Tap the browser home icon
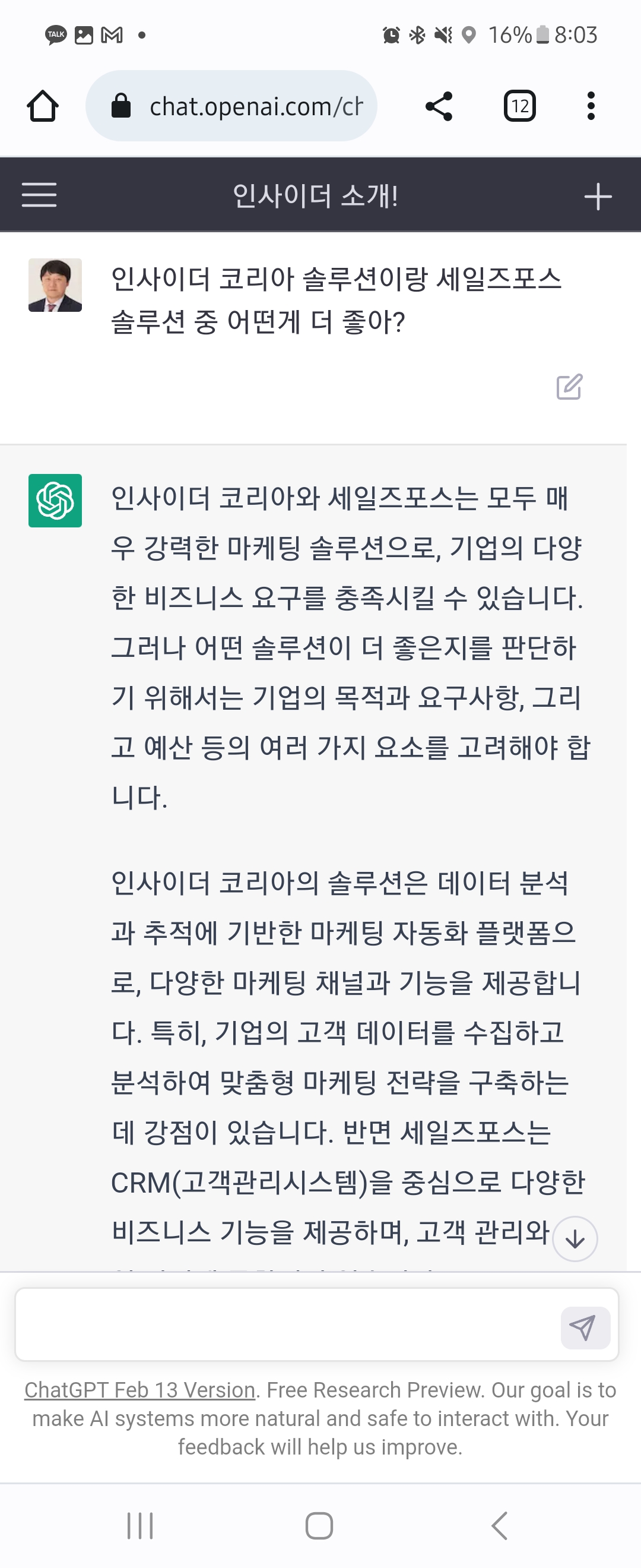 (43, 106)
